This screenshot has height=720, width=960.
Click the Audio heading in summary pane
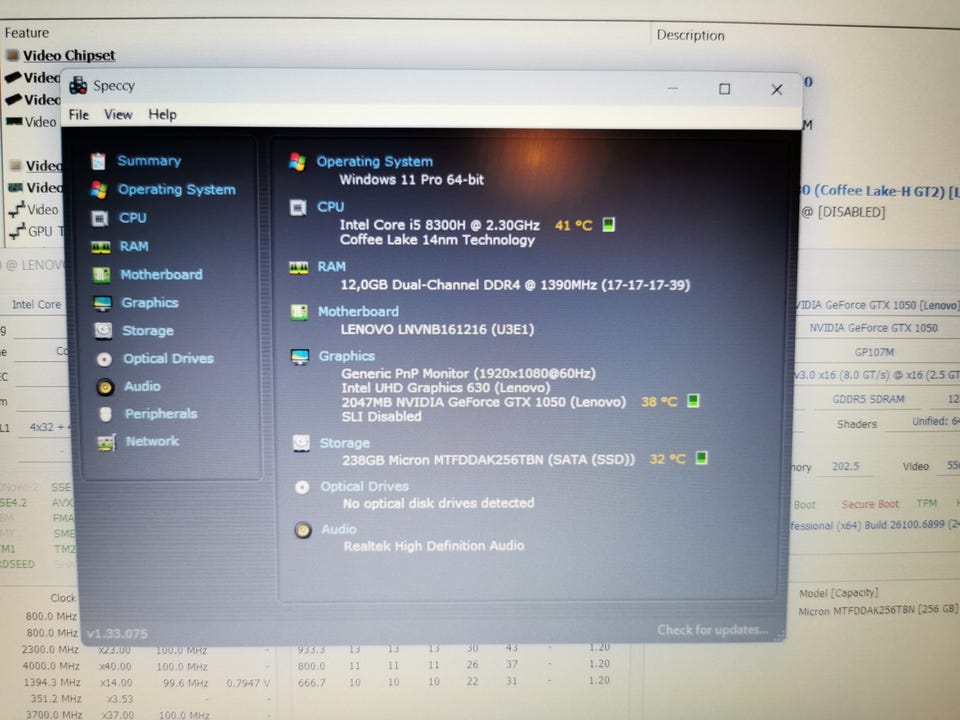[x=339, y=529]
